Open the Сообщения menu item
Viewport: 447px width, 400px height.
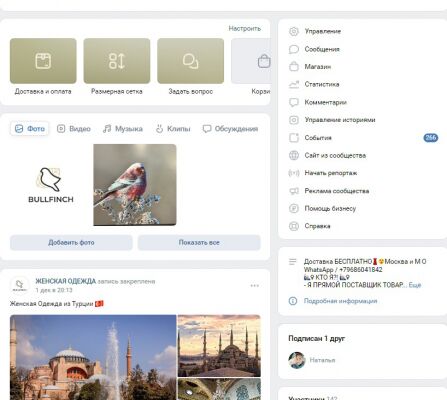click(x=363, y=49)
